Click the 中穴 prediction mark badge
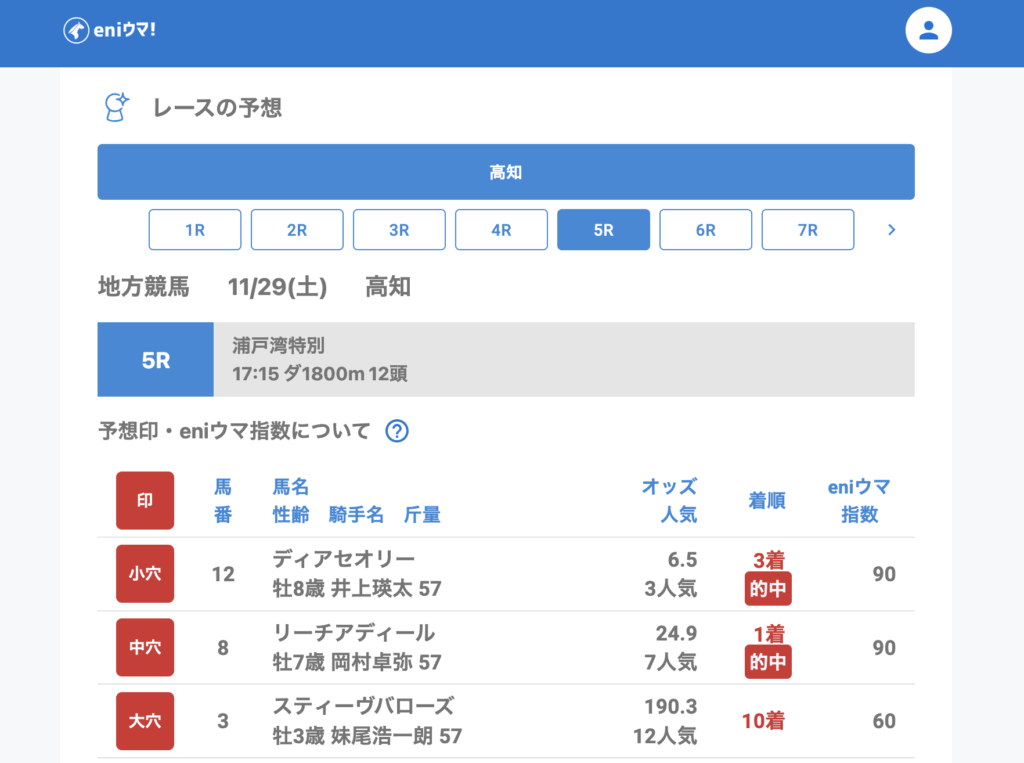1024x763 pixels. [x=145, y=648]
